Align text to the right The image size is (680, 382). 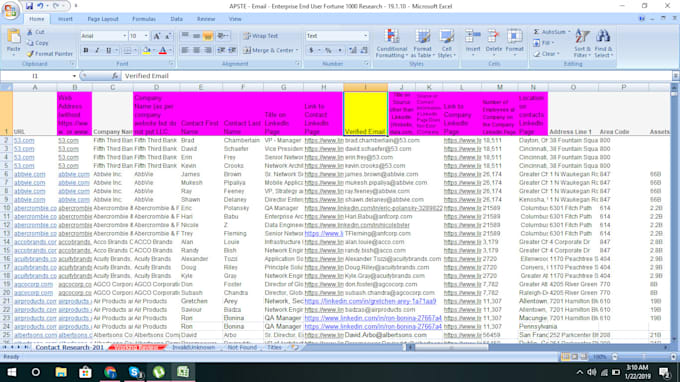tap(208, 50)
